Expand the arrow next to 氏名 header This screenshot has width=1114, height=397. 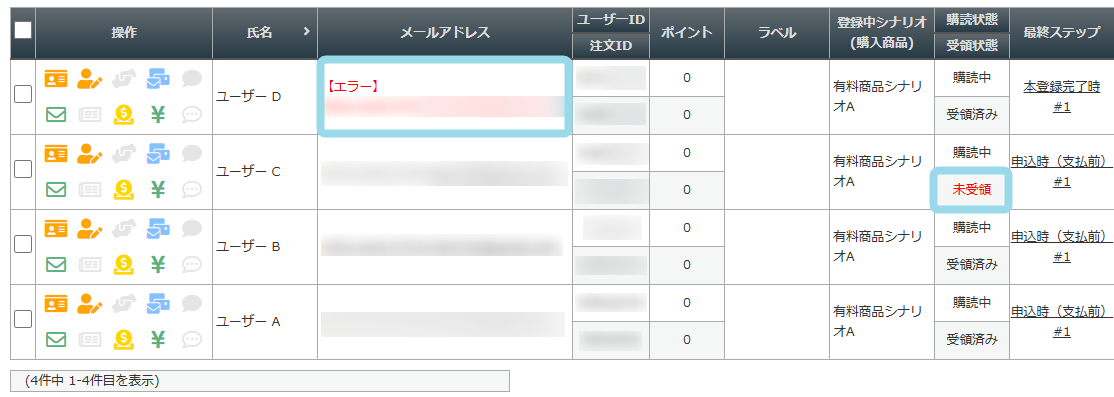click(x=306, y=32)
